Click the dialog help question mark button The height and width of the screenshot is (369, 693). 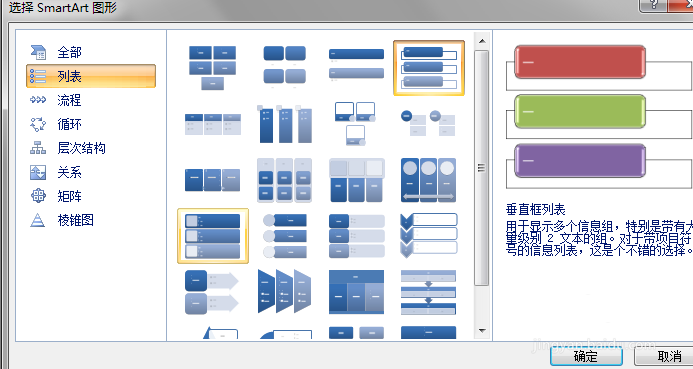click(653, 5)
